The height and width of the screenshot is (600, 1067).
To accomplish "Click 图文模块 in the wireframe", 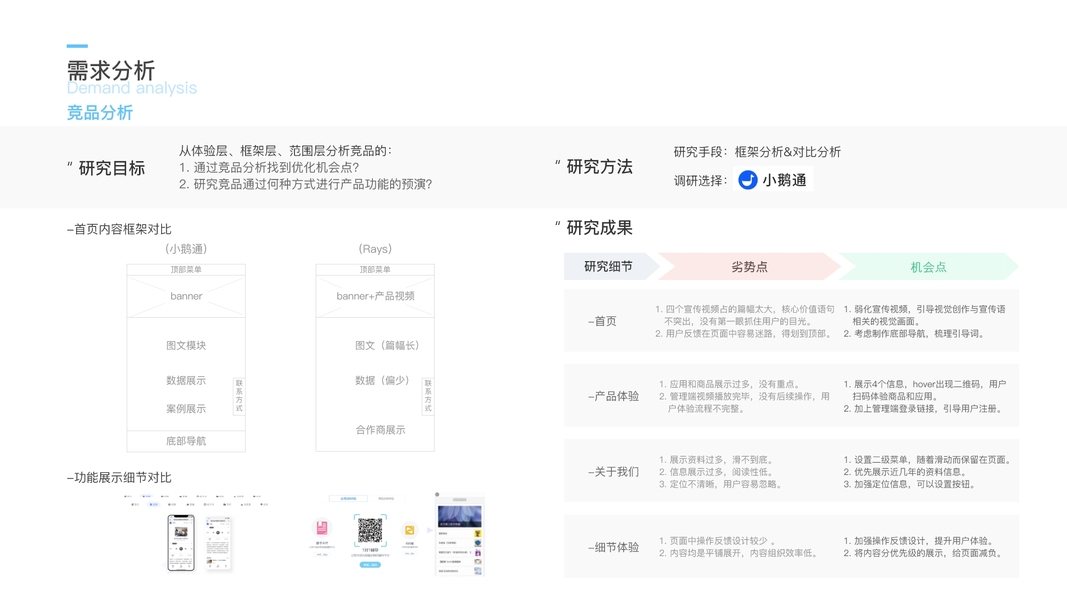I will (186, 346).
